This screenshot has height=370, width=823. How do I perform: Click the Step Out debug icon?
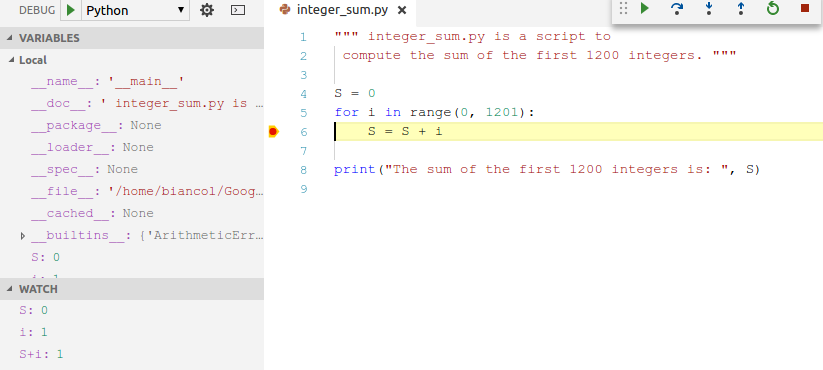coord(741,9)
